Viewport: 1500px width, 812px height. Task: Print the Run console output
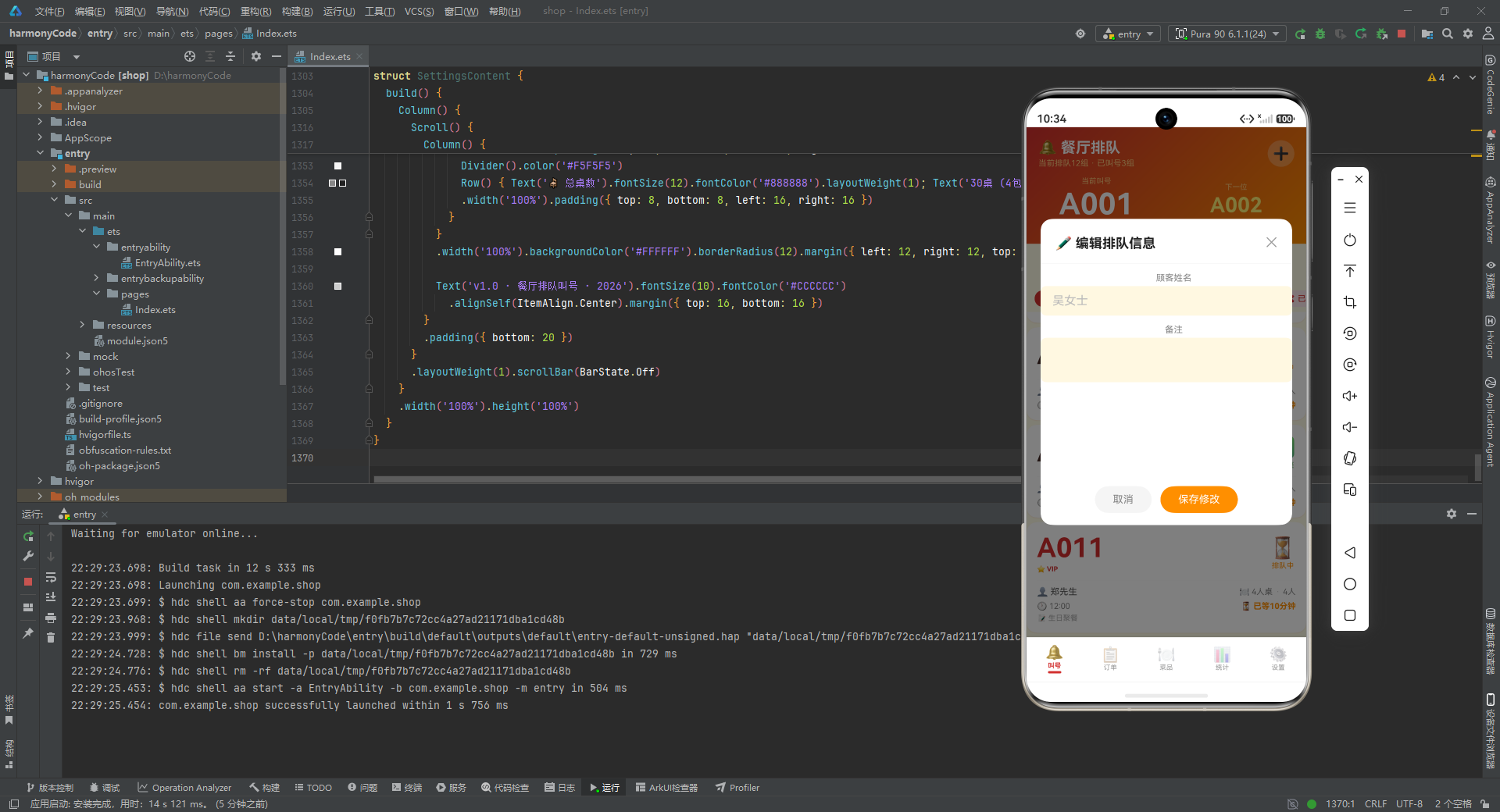tap(51, 618)
